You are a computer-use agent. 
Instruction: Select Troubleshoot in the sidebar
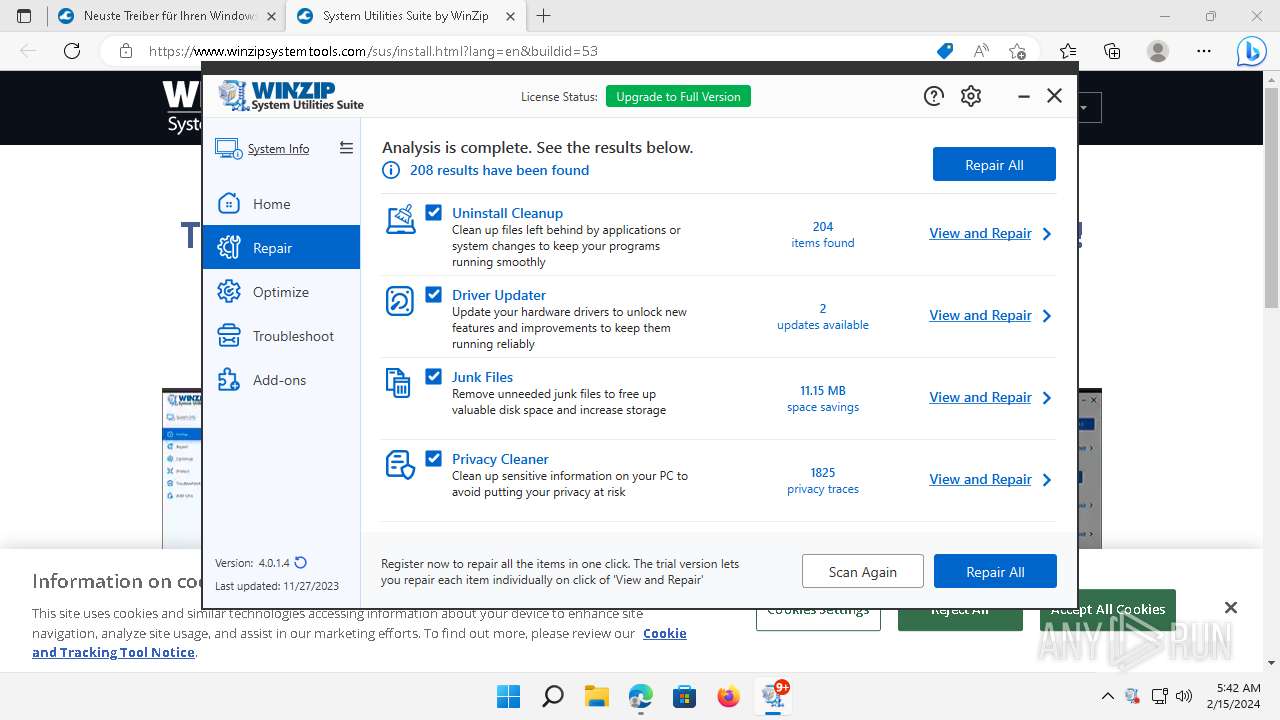tap(281, 336)
